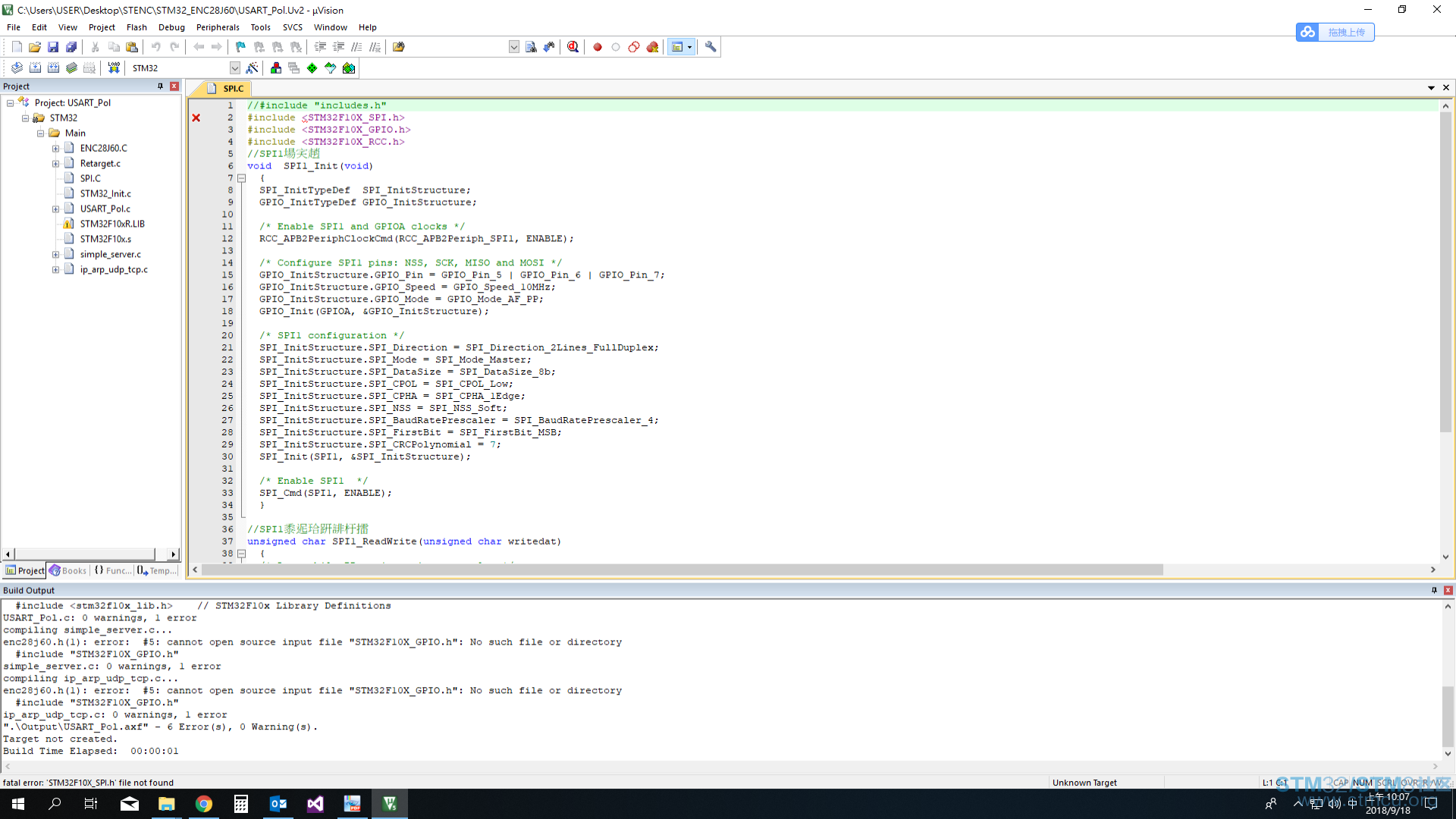The height and width of the screenshot is (819, 1456).
Task: Switch to the Templates tab
Action: pos(157,570)
